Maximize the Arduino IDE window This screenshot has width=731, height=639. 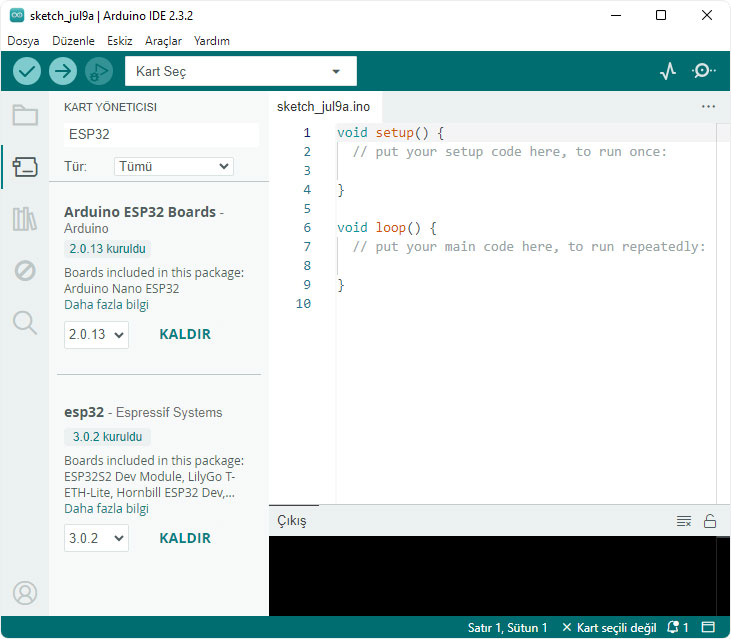pos(661,15)
